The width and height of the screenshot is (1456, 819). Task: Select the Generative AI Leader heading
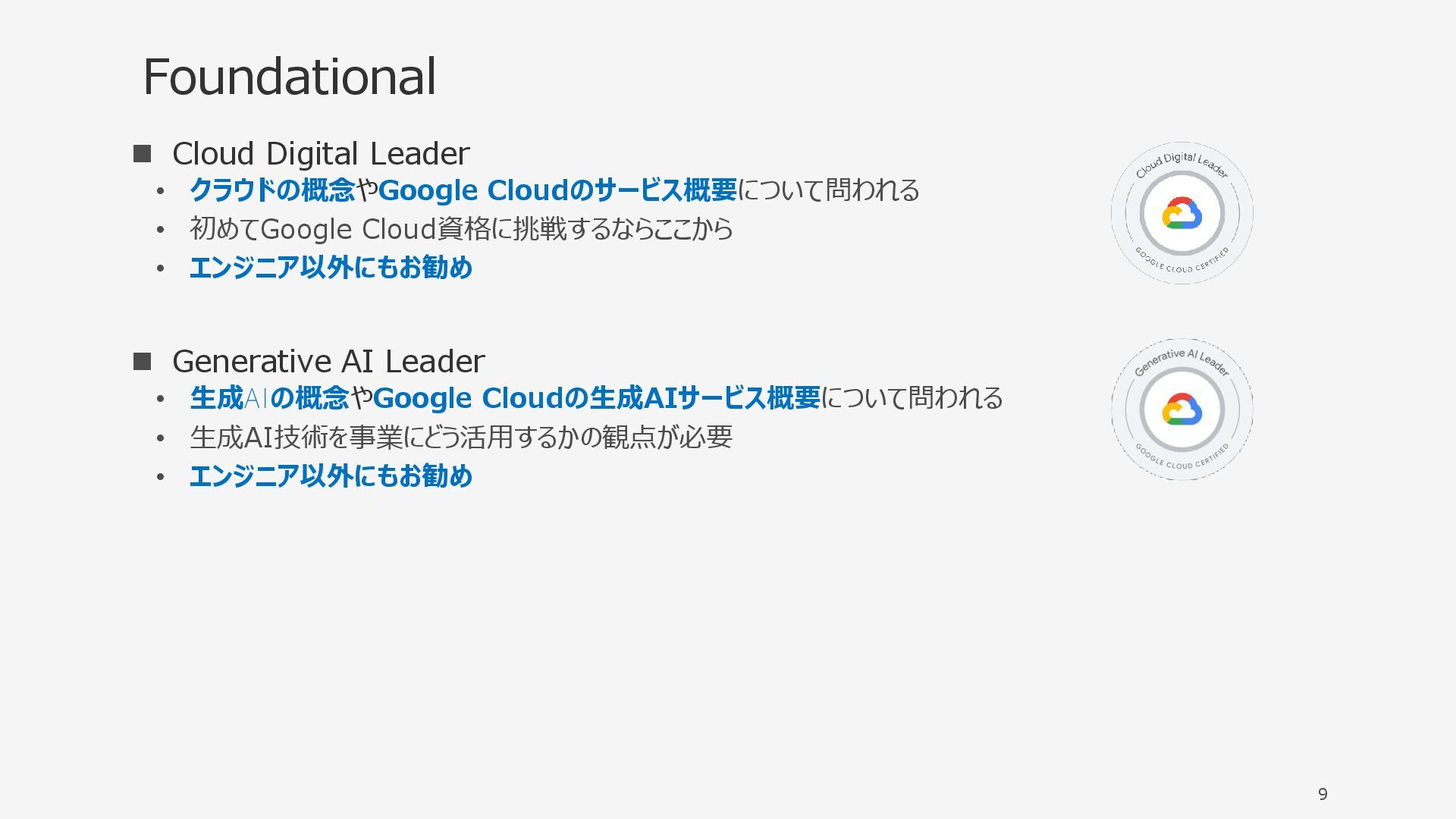328,362
